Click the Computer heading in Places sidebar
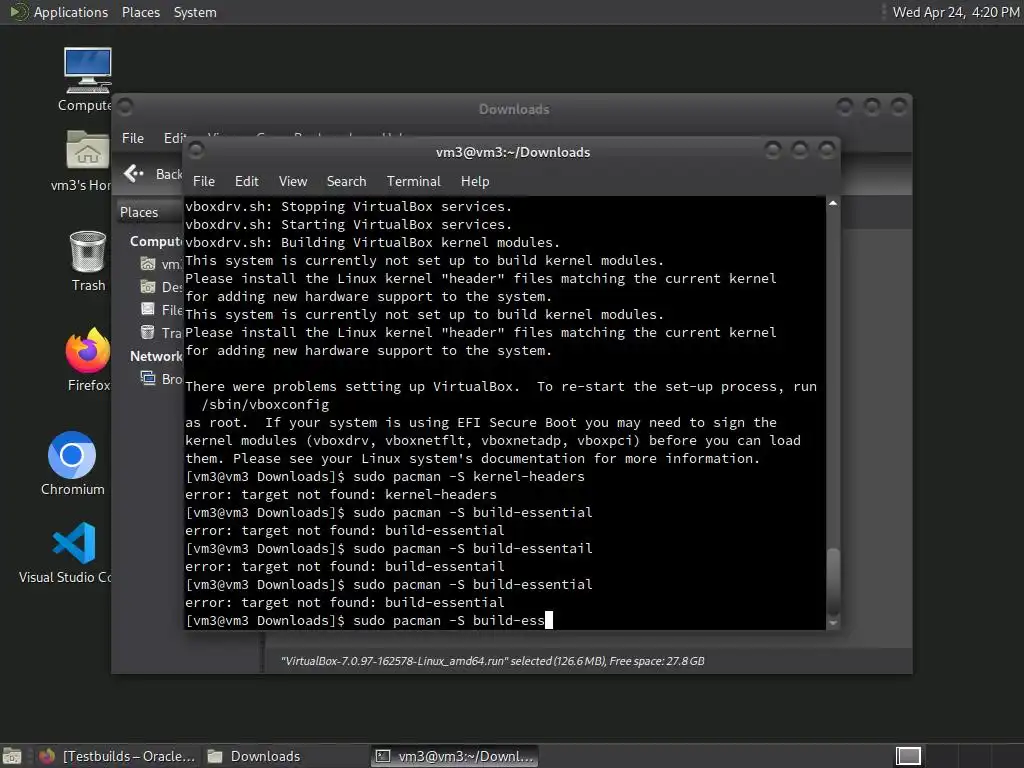1024x768 pixels. coord(155,241)
